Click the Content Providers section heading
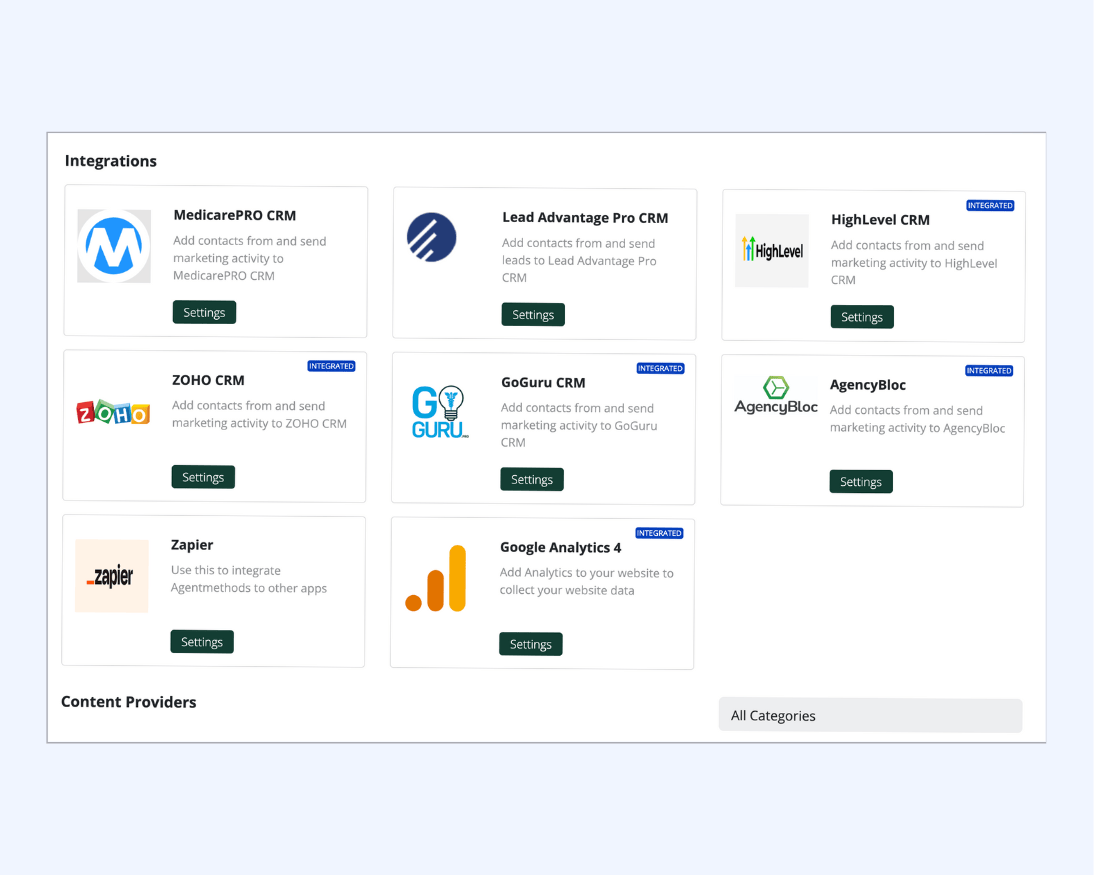This screenshot has height=875, width=1094. click(128, 702)
